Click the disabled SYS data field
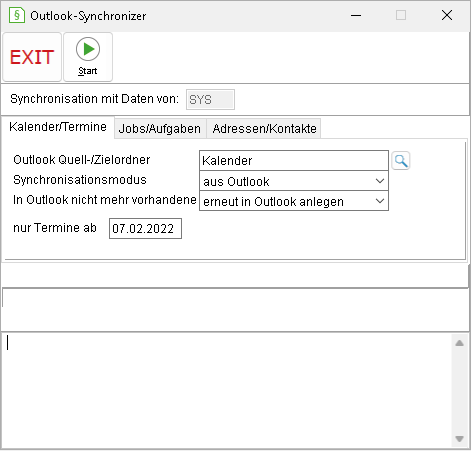 point(210,99)
